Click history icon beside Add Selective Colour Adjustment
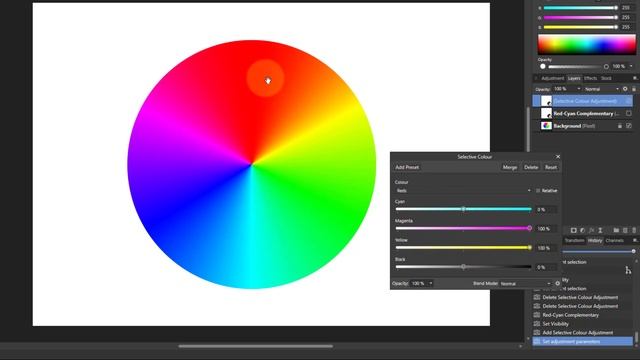 [537, 333]
